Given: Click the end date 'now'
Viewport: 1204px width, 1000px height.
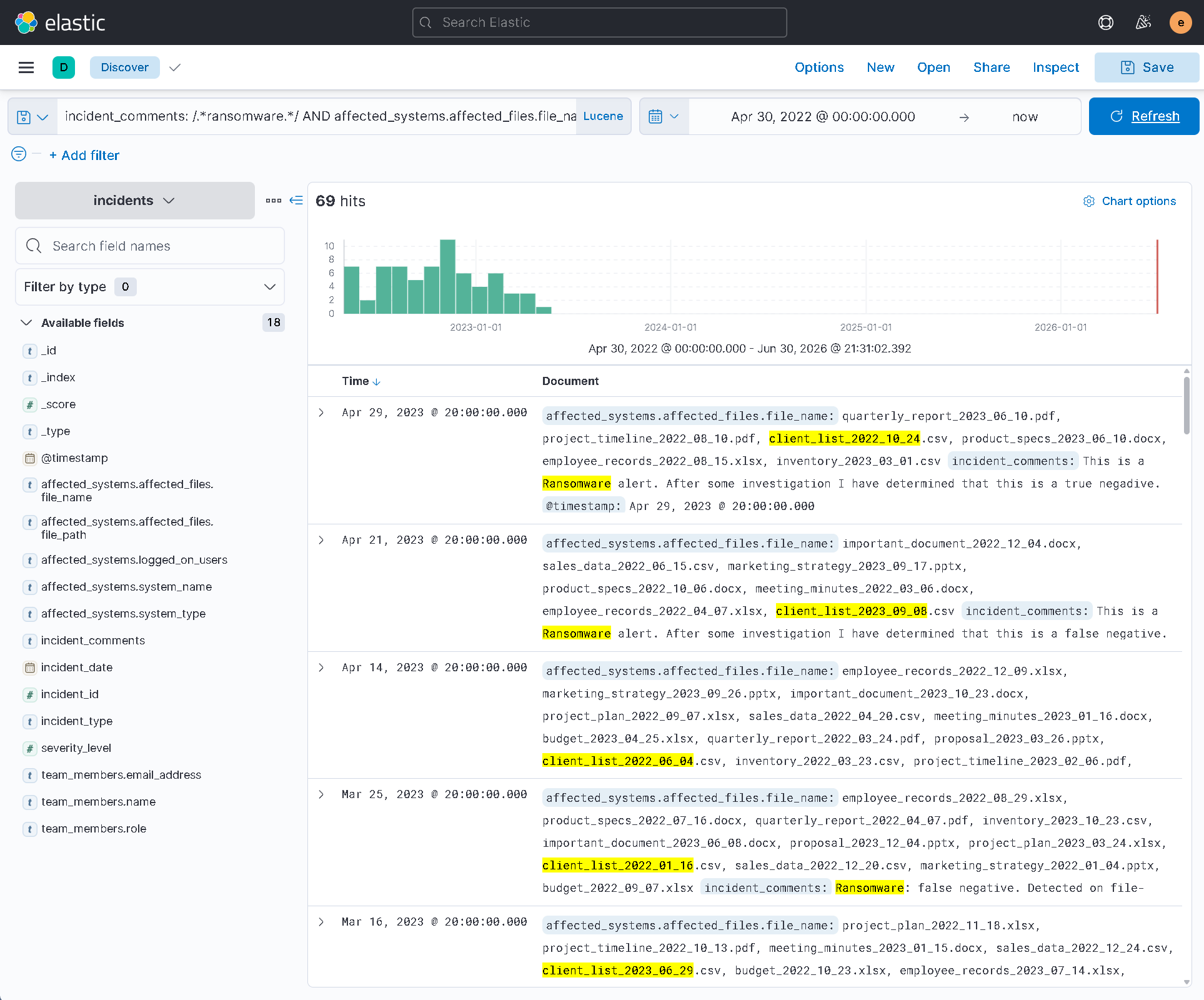Looking at the screenshot, I should click(x=1025, y=117).
